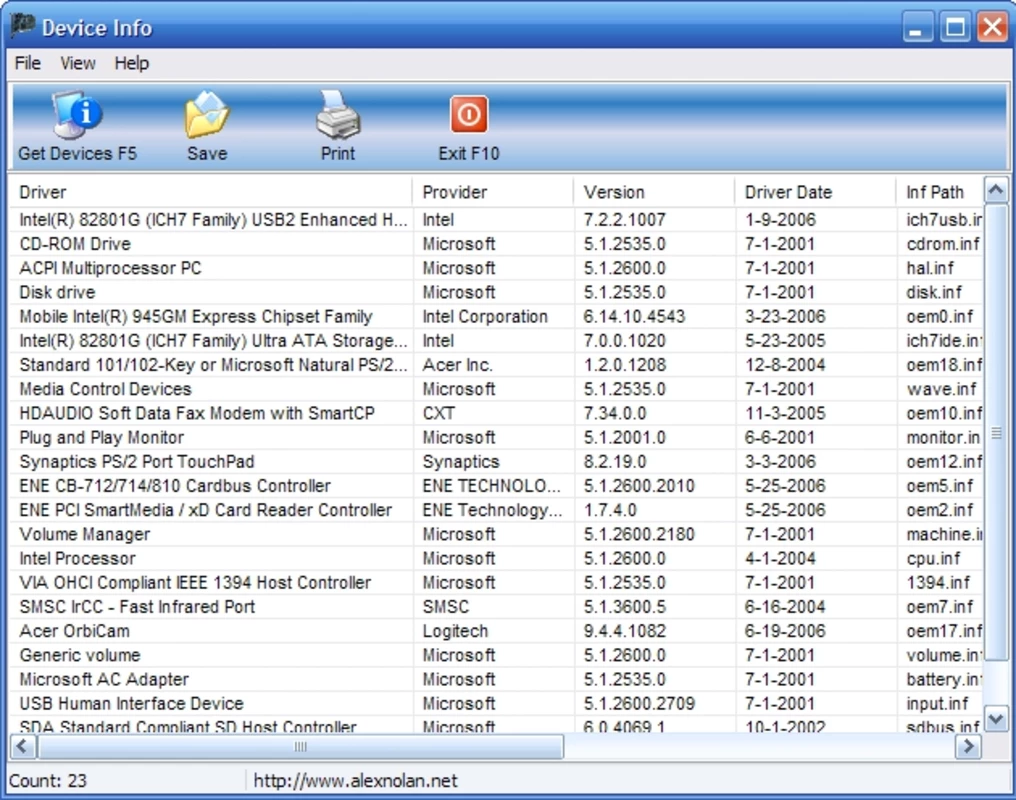This screenshot has width=1016, height=800.
Task: Close the Device Info window
Action: coord(993,27)
